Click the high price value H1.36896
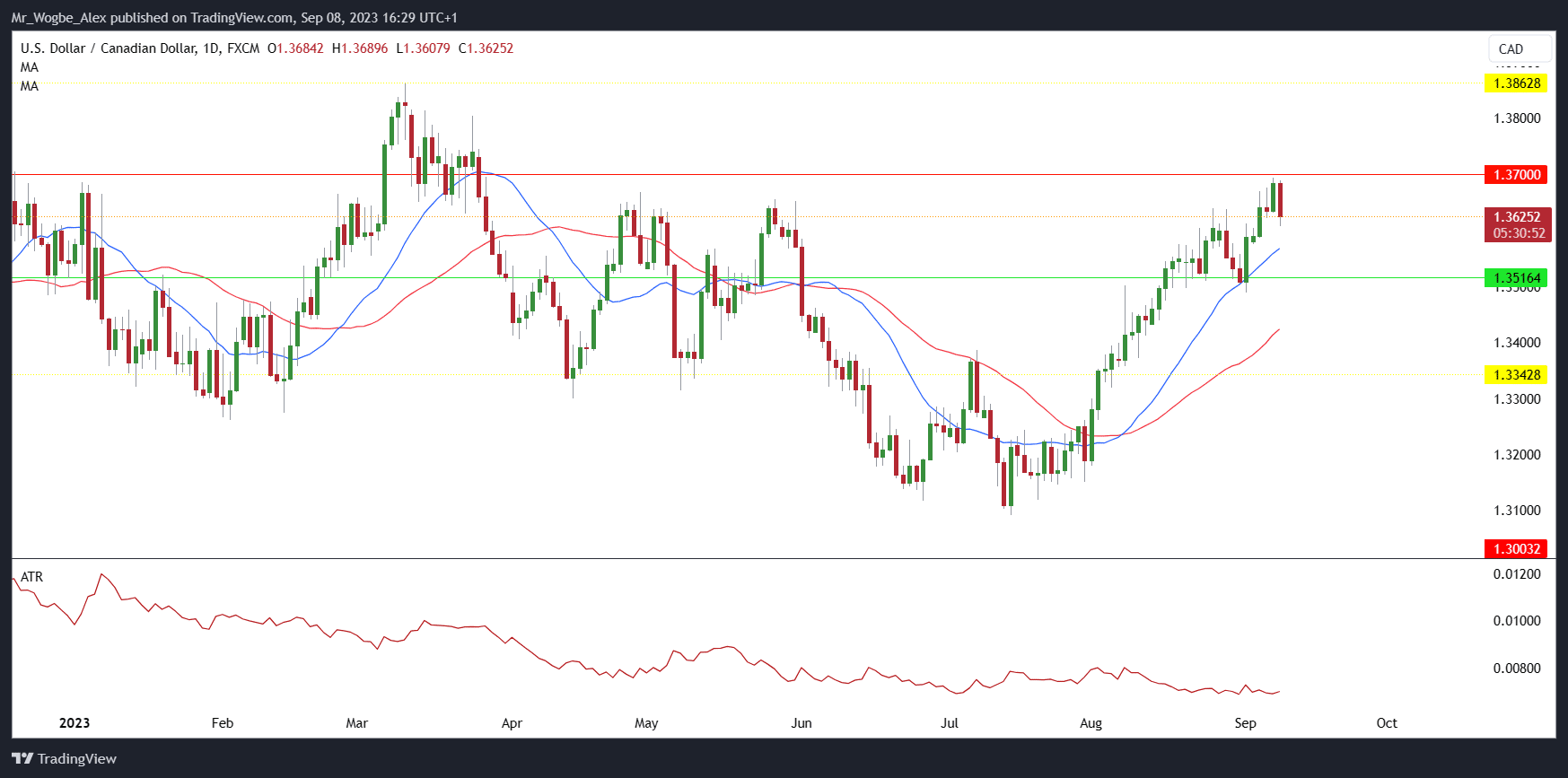The image size is (1568, 778). point(360,48)
